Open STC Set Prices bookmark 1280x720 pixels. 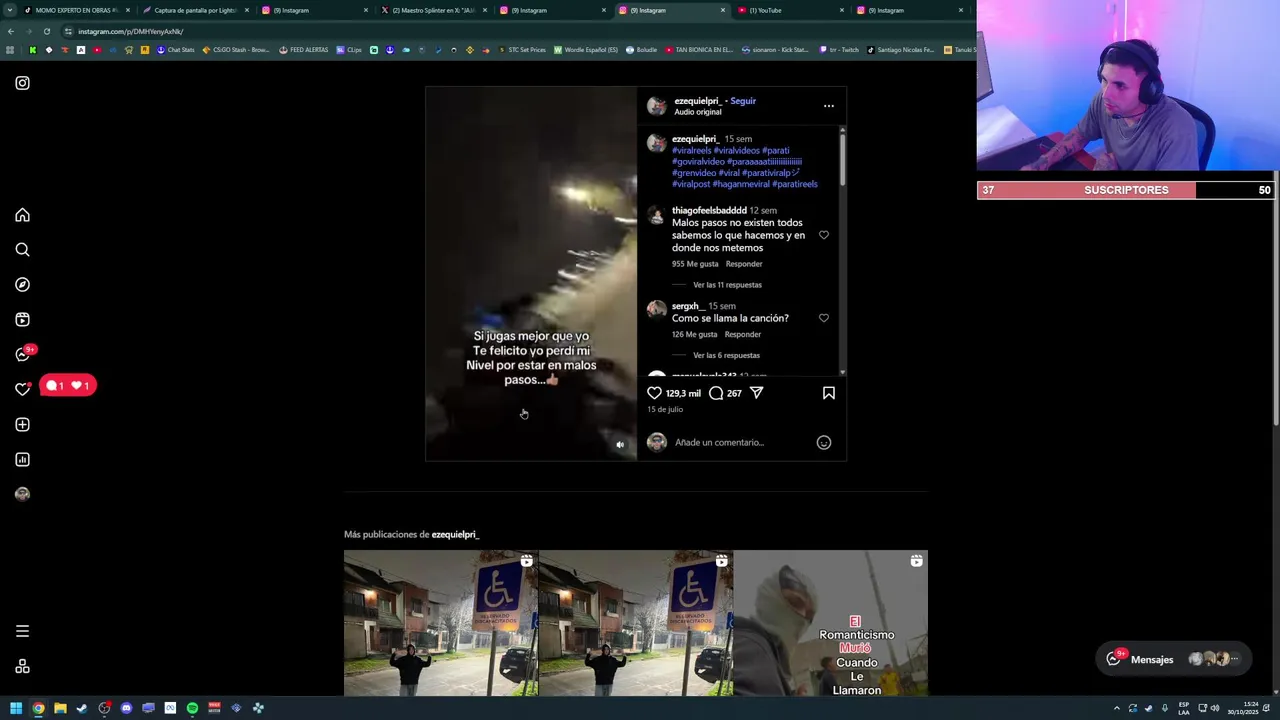pos(522,50)
